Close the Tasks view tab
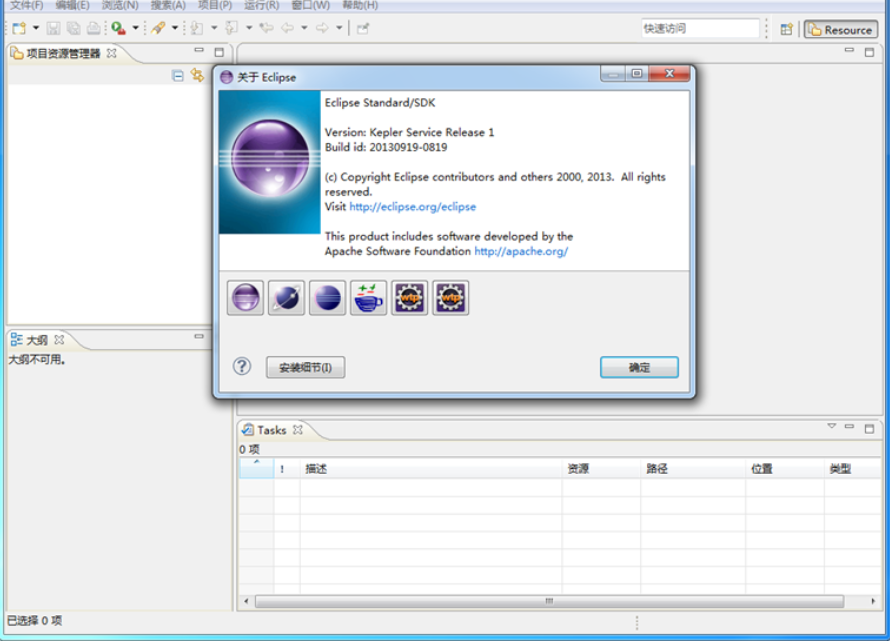The image size is (890, 641). (298, 430)
